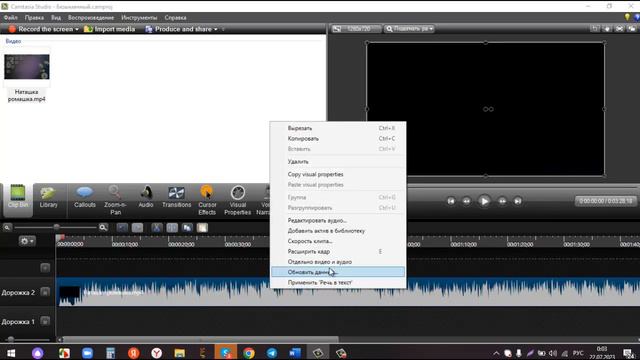Click the timeline undo button

pyautogui.click(x=122, y=227)
